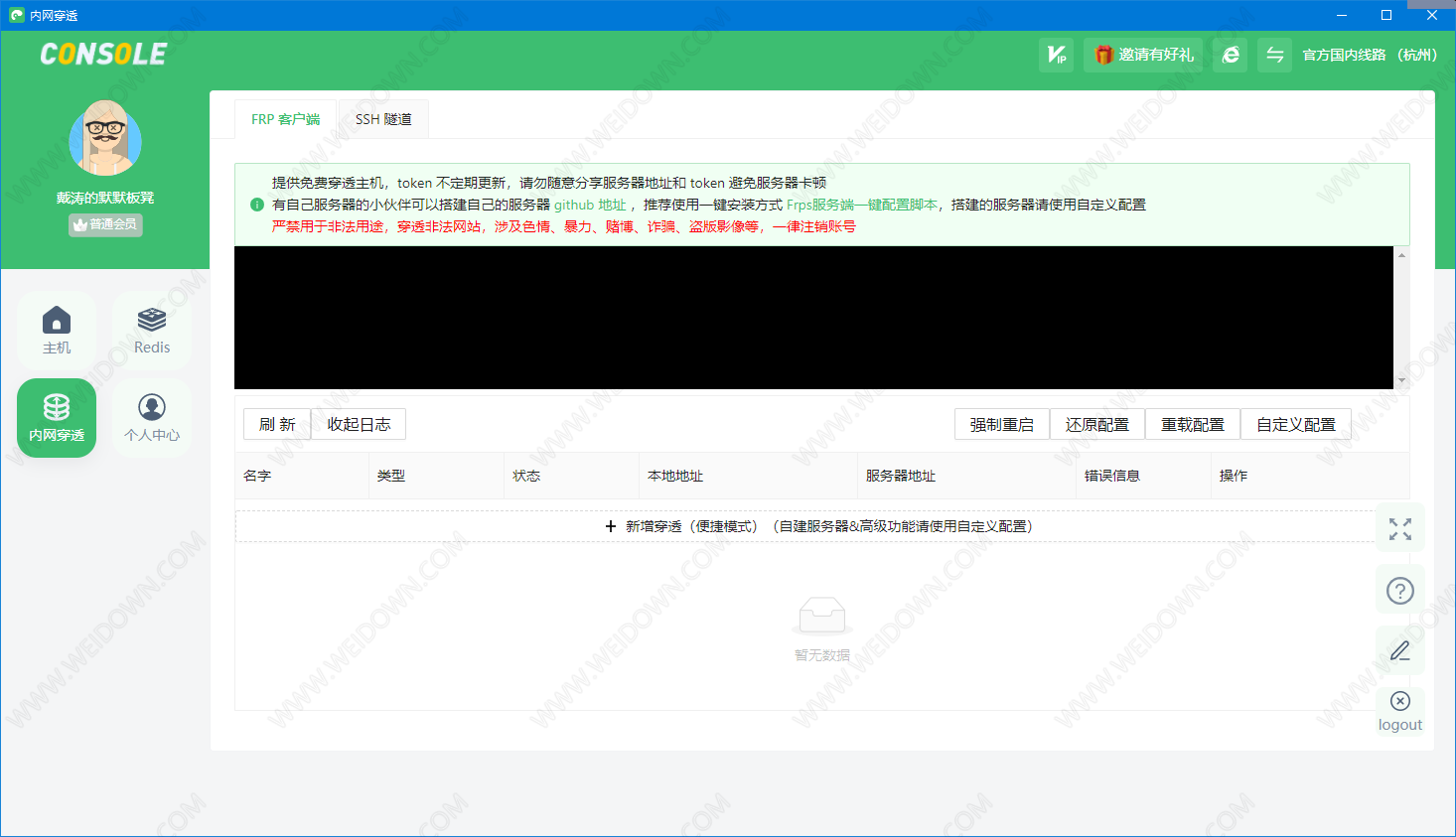The height and width of the screenshot is (837, 1456).
Task: Minimize the 内网穿透 window
Action: click(x=1341, y=15)
